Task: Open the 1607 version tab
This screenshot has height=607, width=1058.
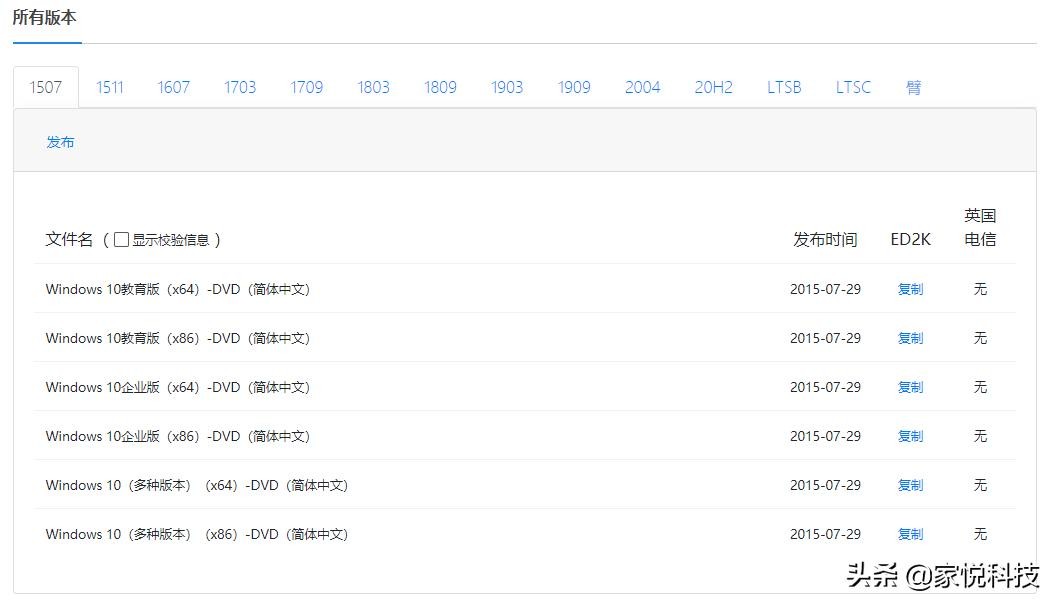Action: coord(173,87)
